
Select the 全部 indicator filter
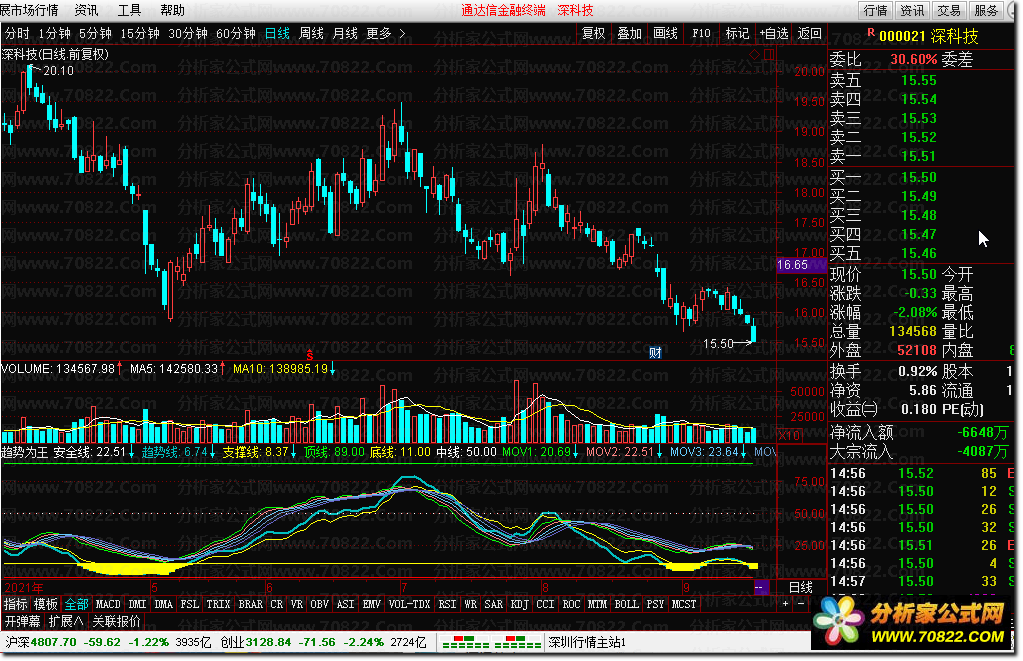point(76,604)
